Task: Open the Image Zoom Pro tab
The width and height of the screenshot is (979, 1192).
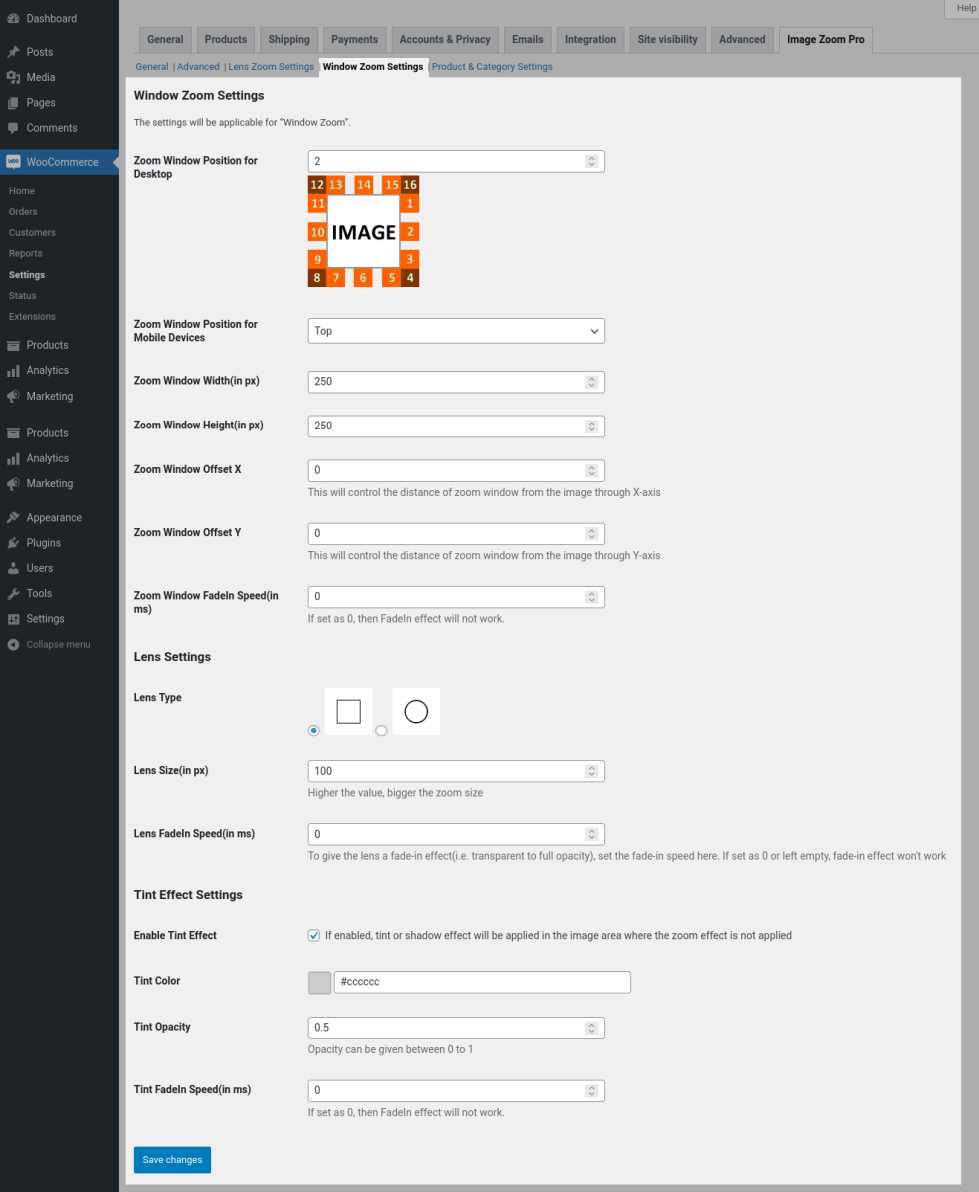Action: pyautogui.click(x=825, y=40)
